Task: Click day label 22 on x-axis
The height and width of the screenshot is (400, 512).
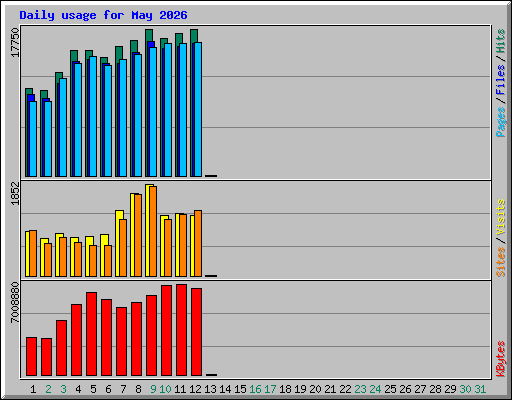Action: coord(345,389)
